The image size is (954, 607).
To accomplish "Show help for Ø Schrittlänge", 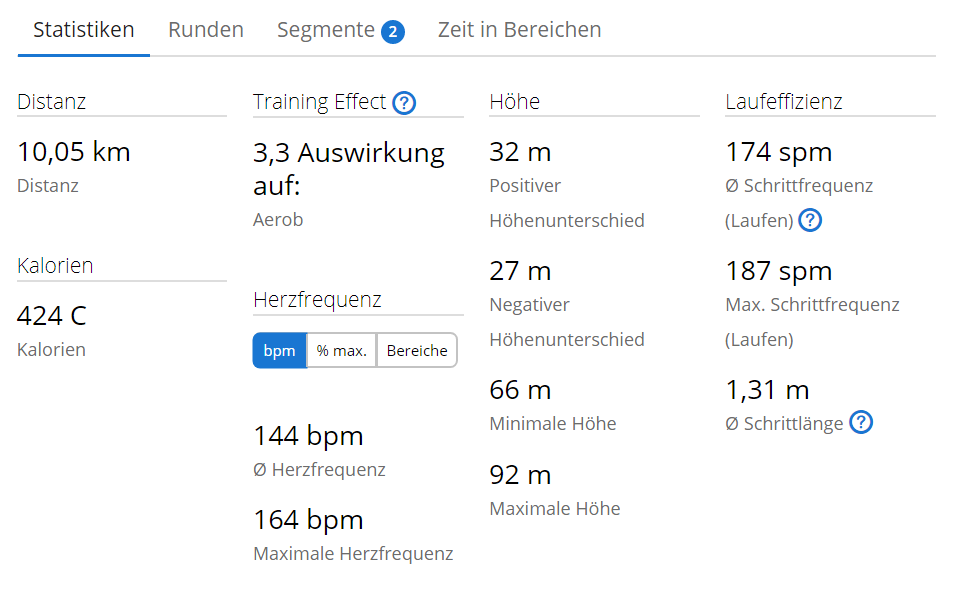I will click(861, 423).
